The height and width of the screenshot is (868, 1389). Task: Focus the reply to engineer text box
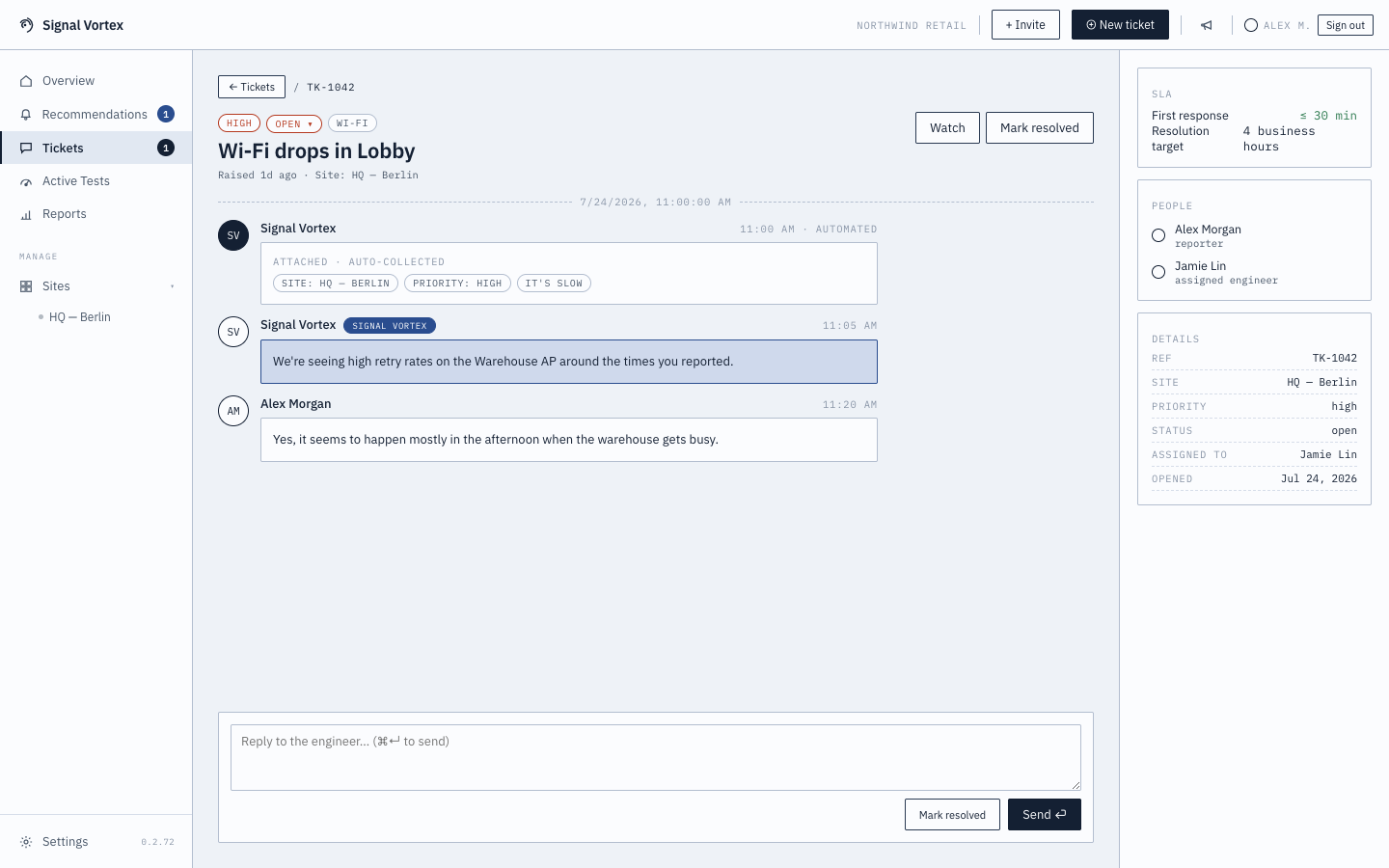656,757
